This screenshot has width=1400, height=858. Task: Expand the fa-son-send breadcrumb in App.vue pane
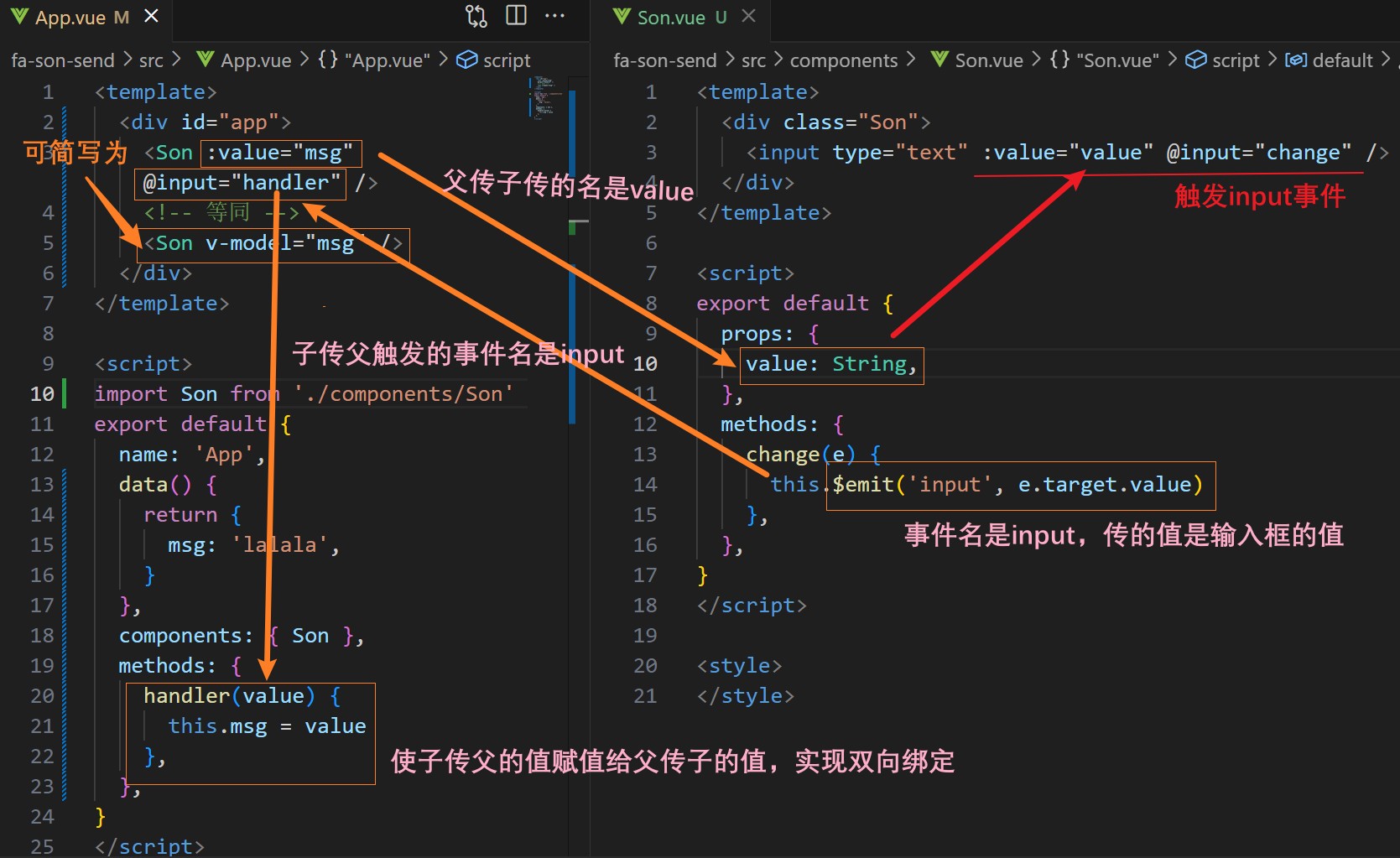click(x=63, y=60)
